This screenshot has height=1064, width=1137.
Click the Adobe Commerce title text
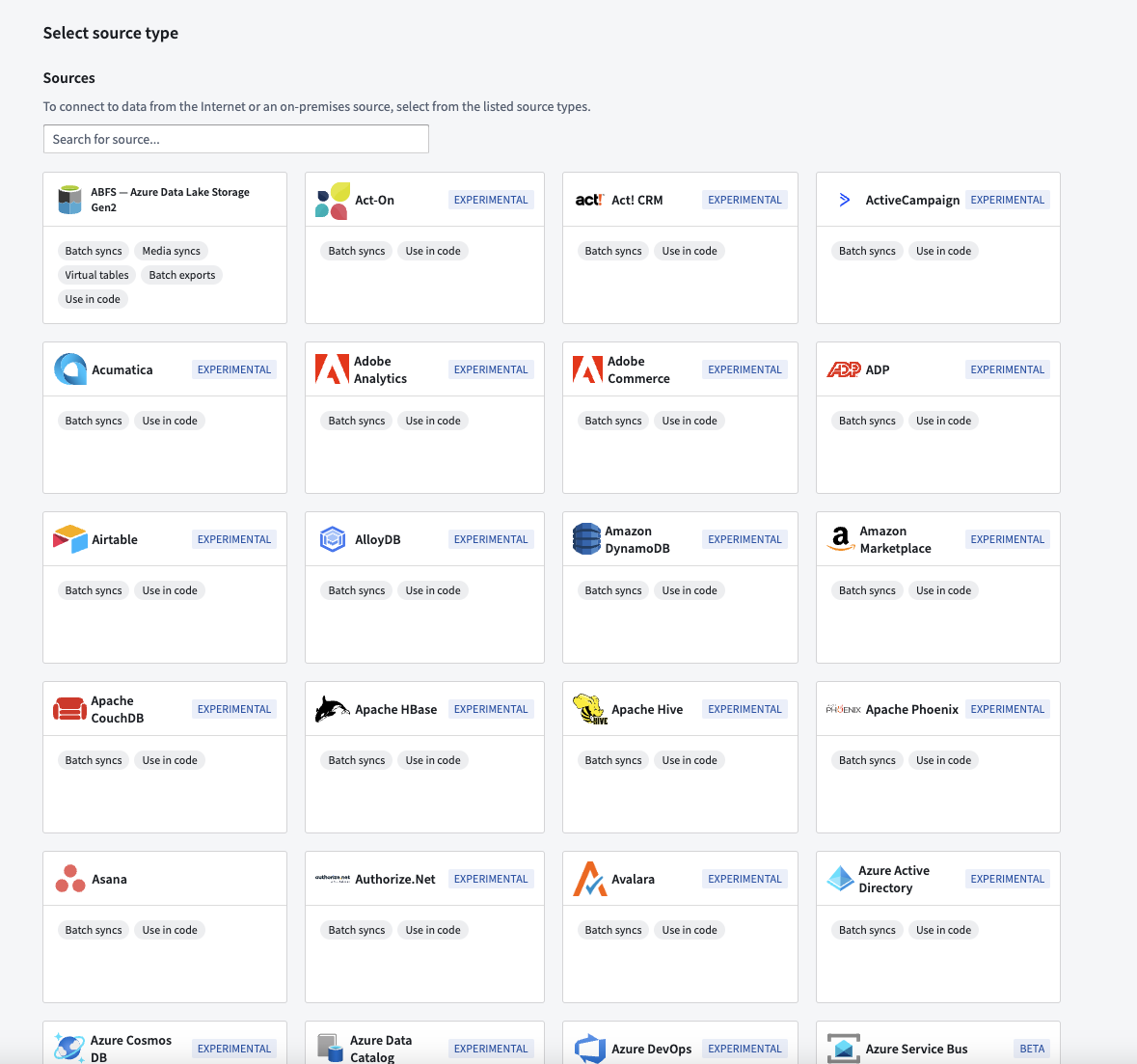coord(638,369)
